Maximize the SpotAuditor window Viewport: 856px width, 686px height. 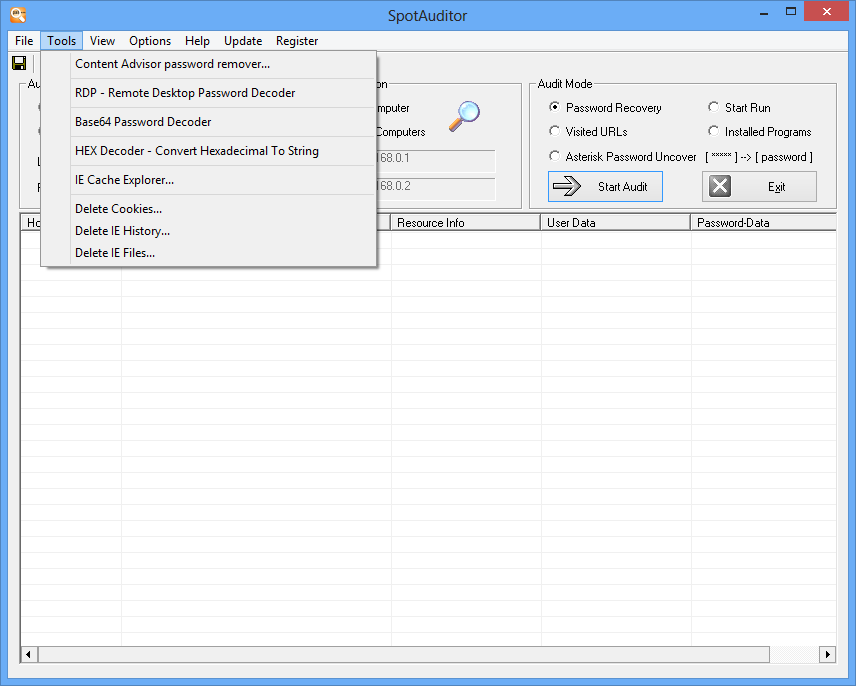[x=790, y=12]
